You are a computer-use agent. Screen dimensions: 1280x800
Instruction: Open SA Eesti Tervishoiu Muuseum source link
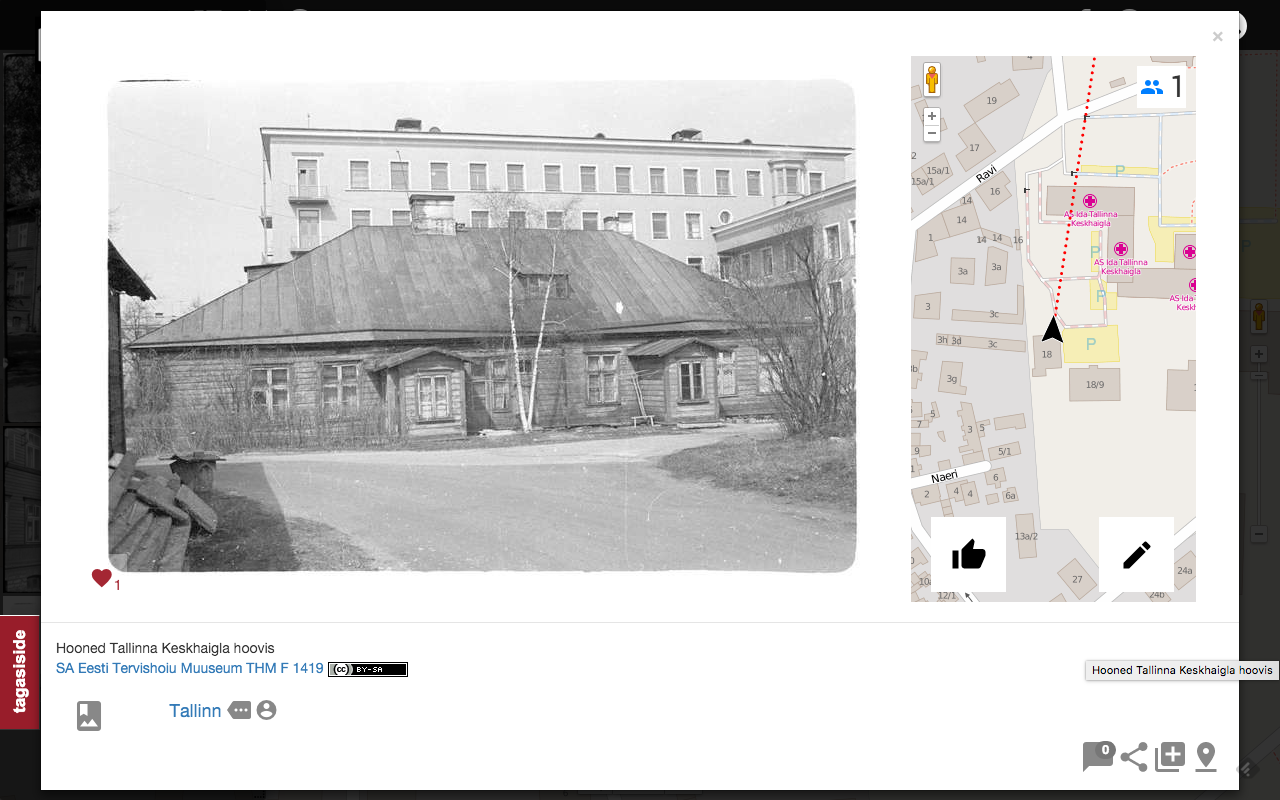point(190,668)
